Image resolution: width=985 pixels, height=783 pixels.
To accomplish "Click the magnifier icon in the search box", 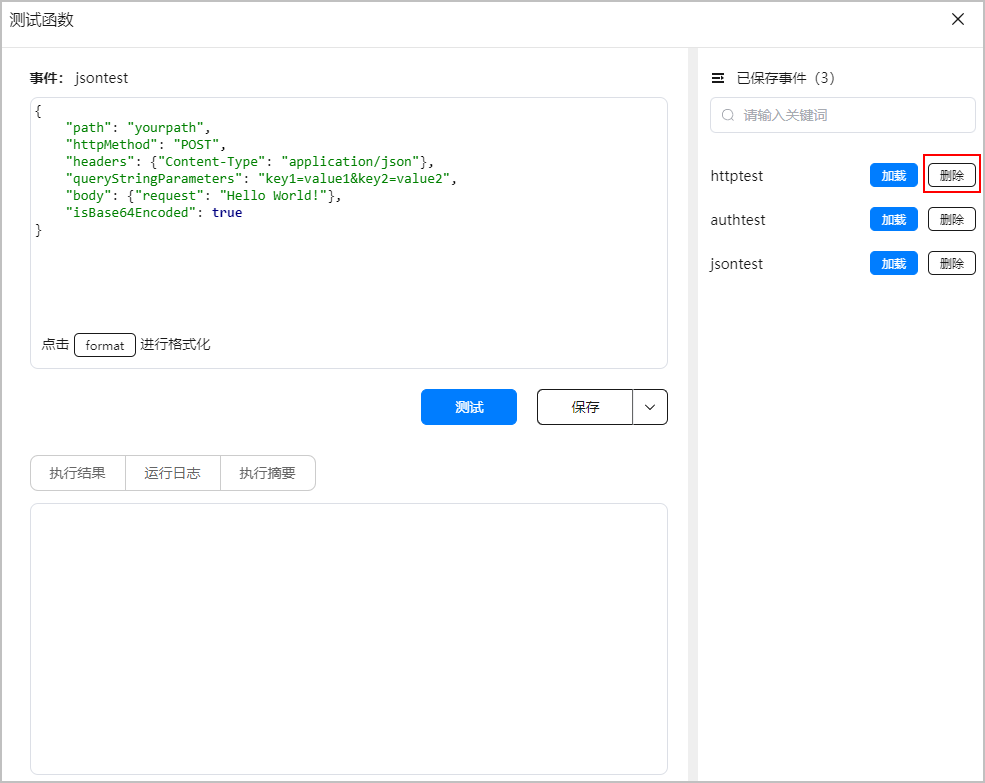I will point(728,115).
